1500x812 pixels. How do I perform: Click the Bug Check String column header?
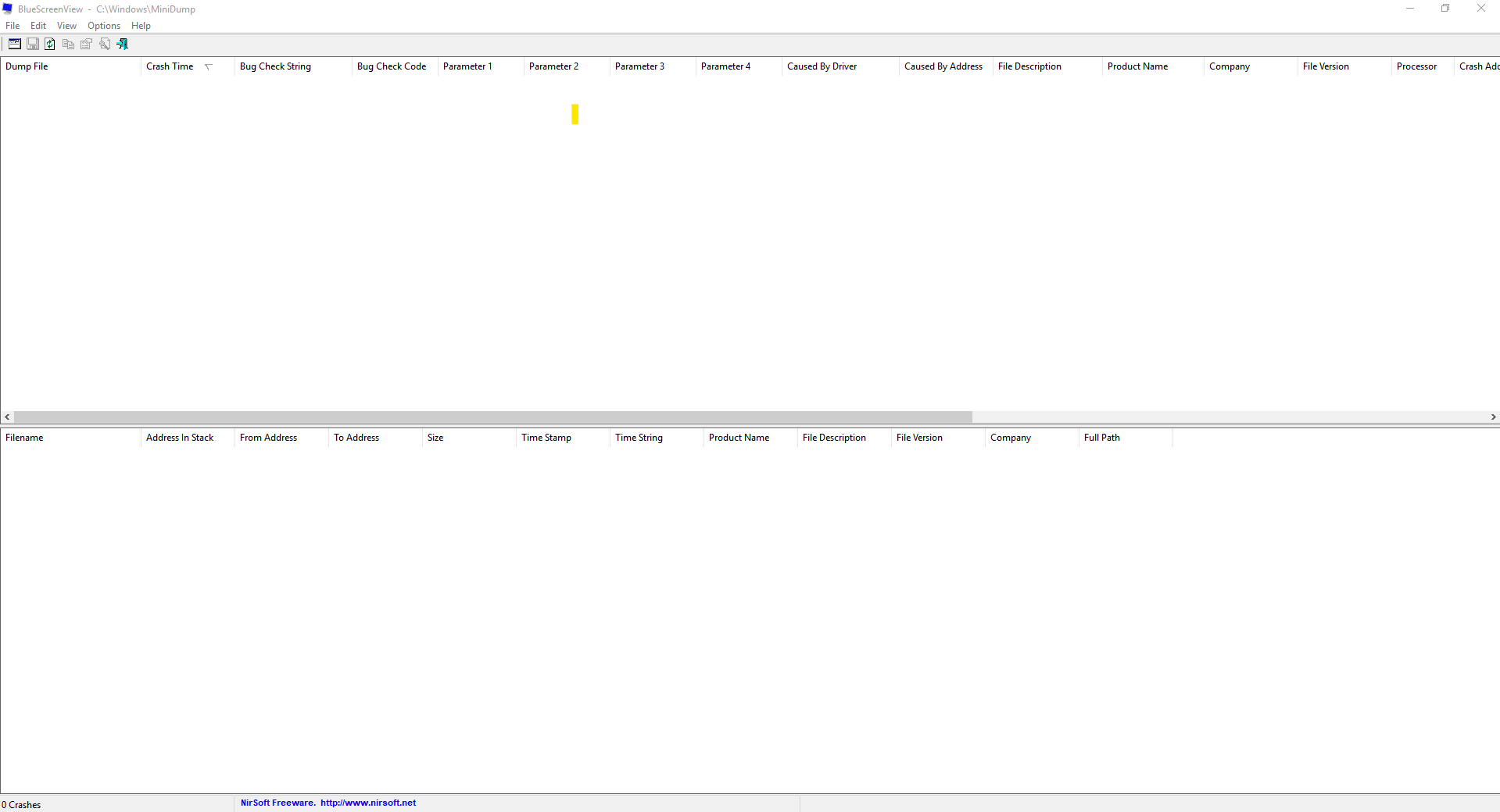point(293,66)
